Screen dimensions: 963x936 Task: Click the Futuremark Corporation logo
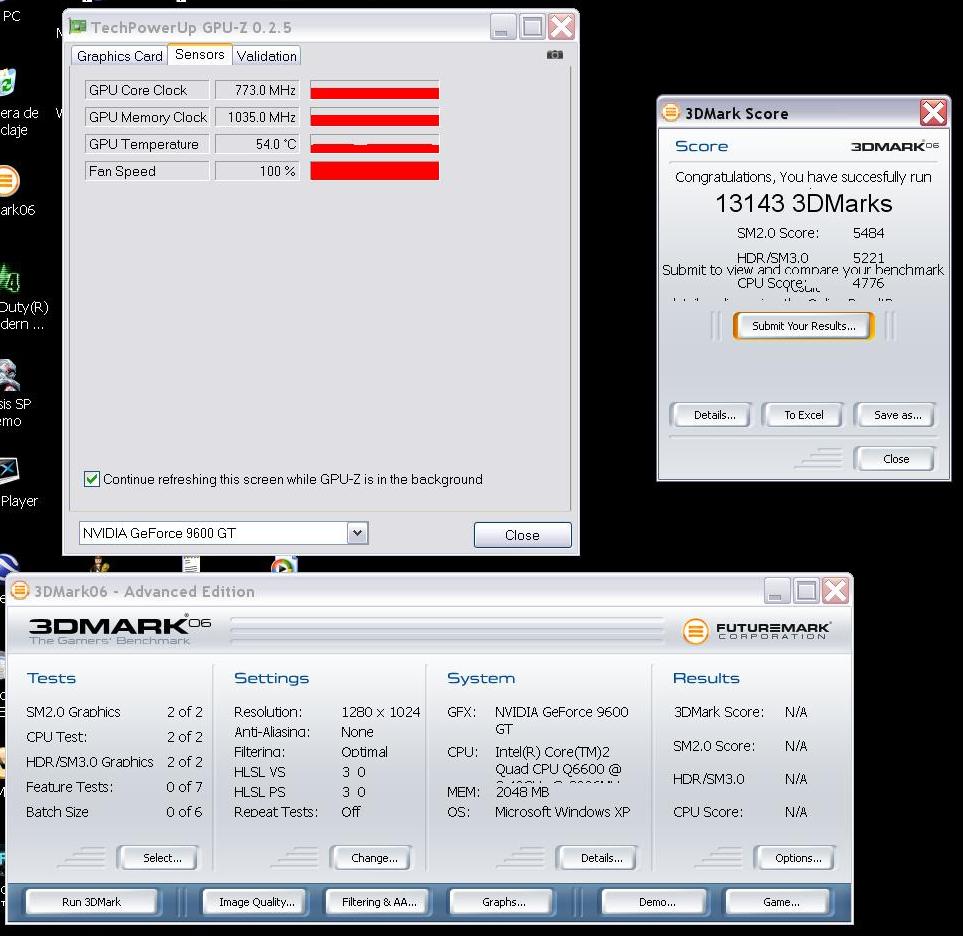[x=757, y=631]
